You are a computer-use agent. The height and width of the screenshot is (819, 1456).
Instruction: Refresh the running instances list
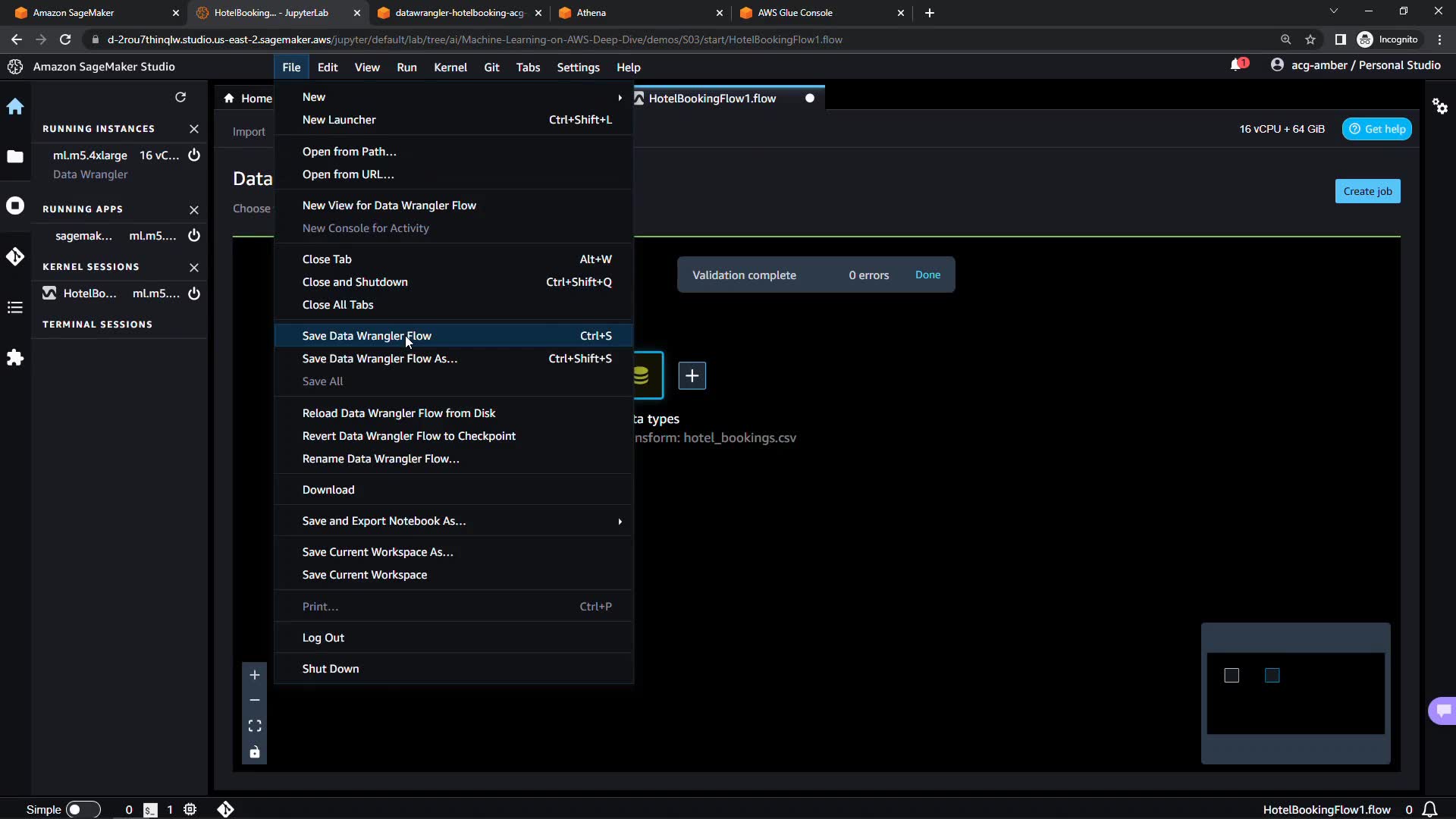point(180,97)
